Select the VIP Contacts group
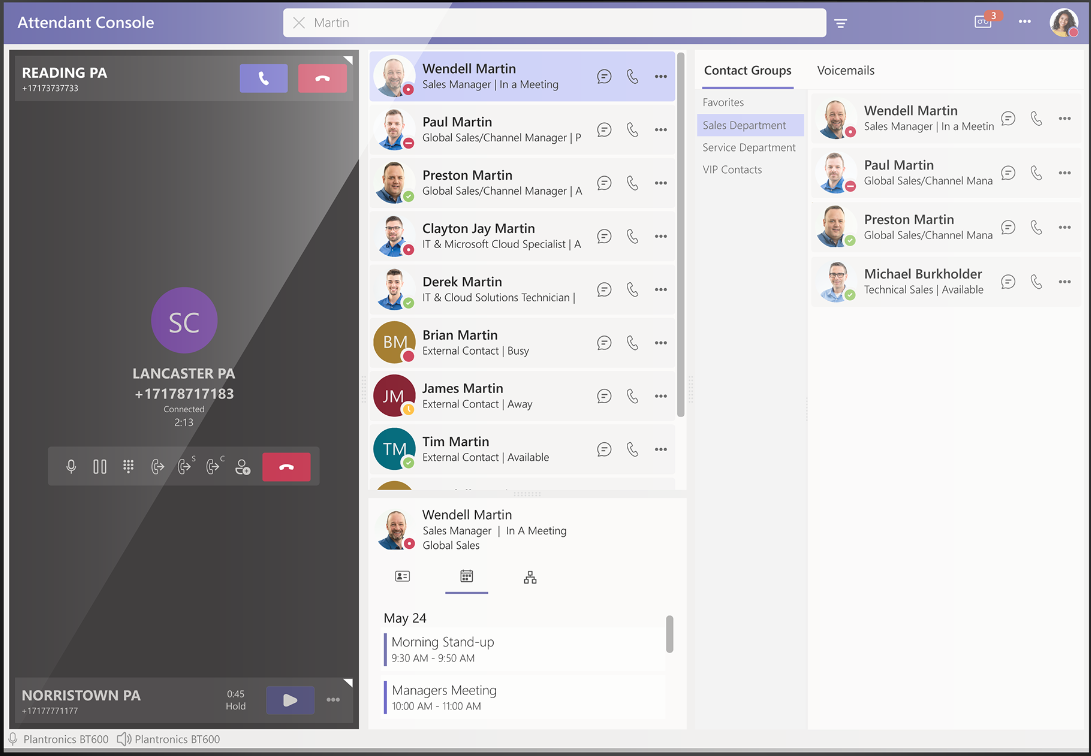The image size is (1091, 756). (x=732, y=170)
